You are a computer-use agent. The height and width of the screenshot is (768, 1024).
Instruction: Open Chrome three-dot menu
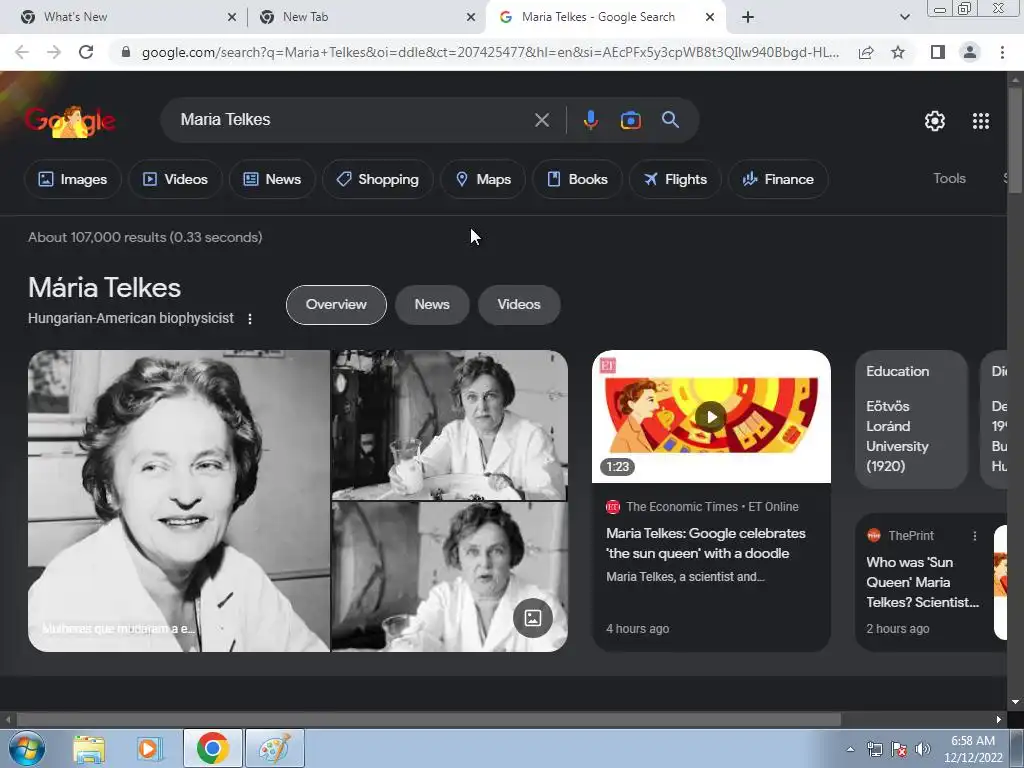[x=1002, y=52]
